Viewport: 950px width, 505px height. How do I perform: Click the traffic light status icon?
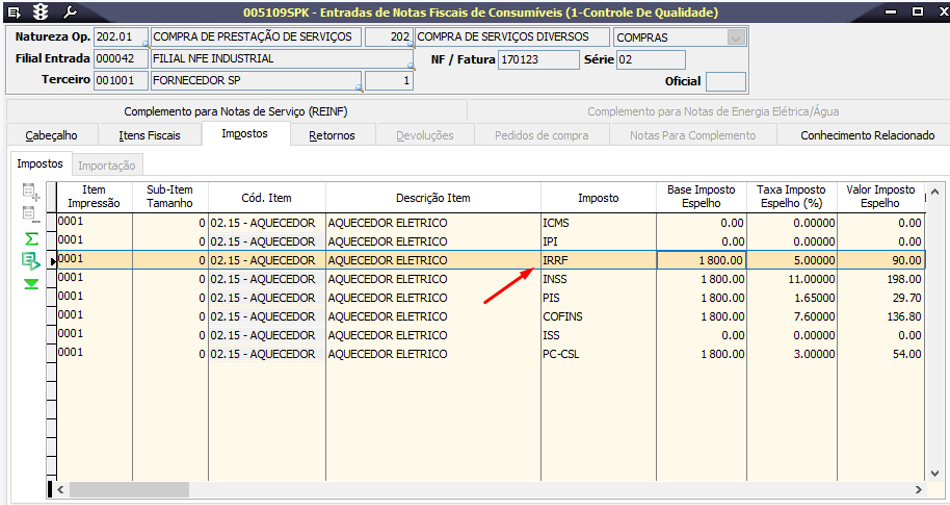point(41,12)
